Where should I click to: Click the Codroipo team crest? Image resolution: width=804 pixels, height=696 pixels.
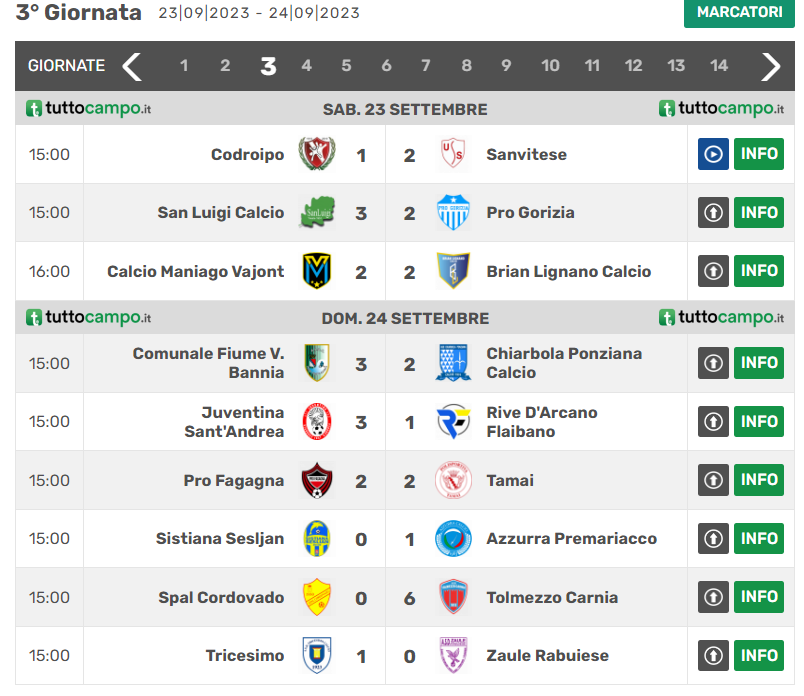(x=317, y=154)
